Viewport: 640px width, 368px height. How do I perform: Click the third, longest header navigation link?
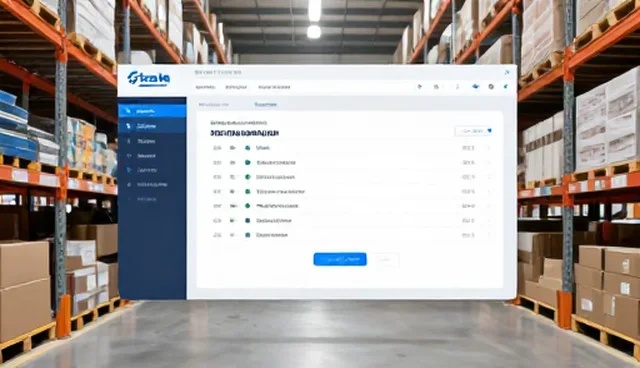pyautogui.click(x=274, y=87)
